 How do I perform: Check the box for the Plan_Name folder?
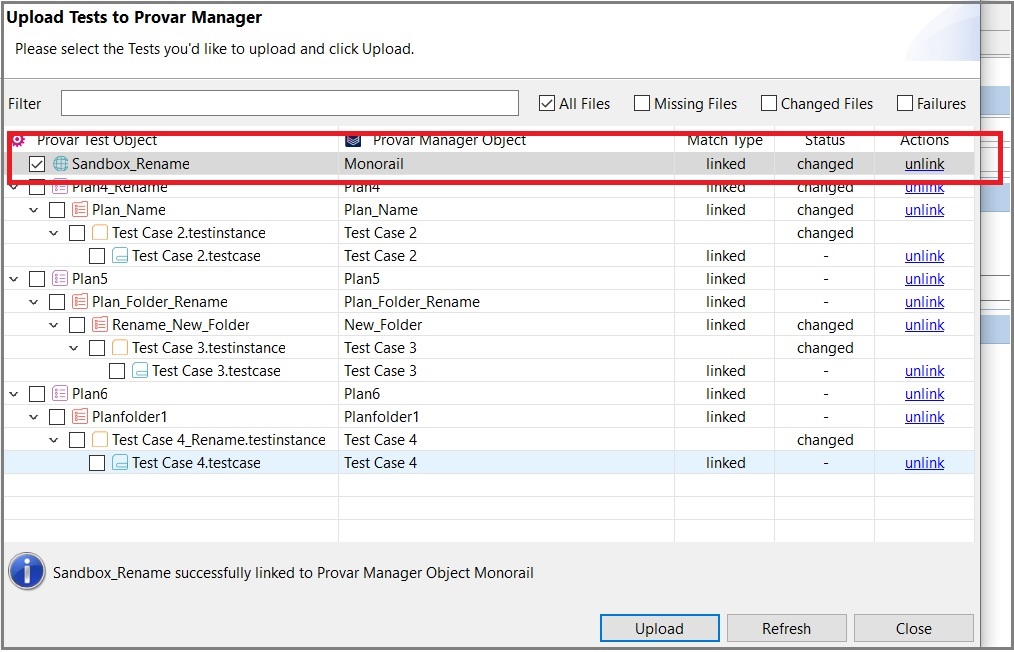point(57,210)
